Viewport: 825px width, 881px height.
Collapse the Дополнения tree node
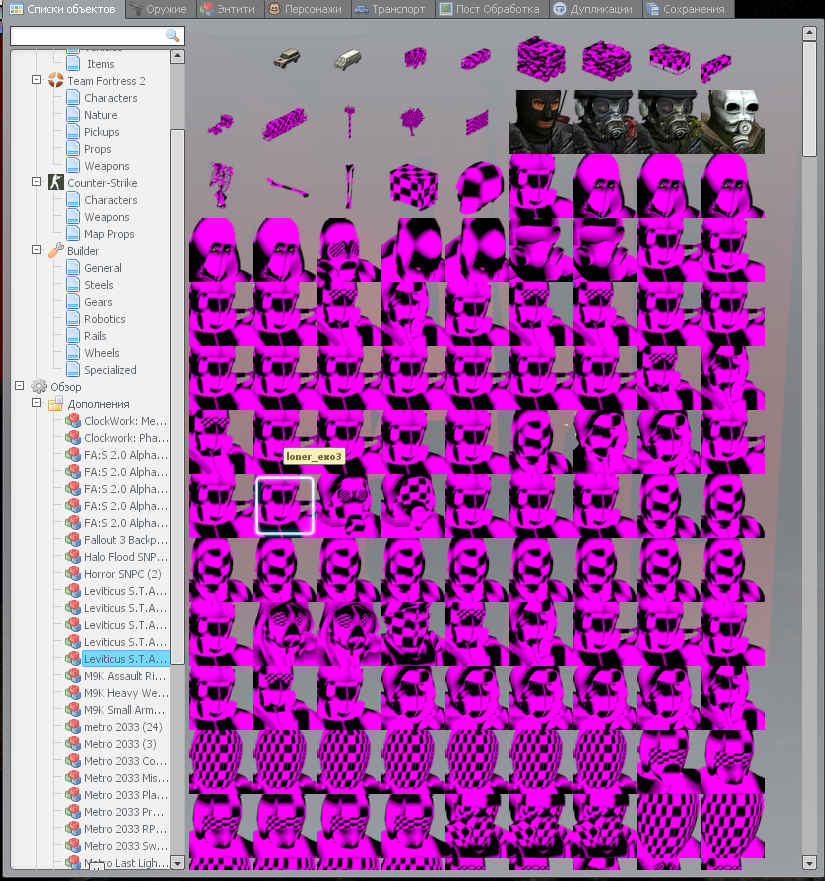pos(37,403)
